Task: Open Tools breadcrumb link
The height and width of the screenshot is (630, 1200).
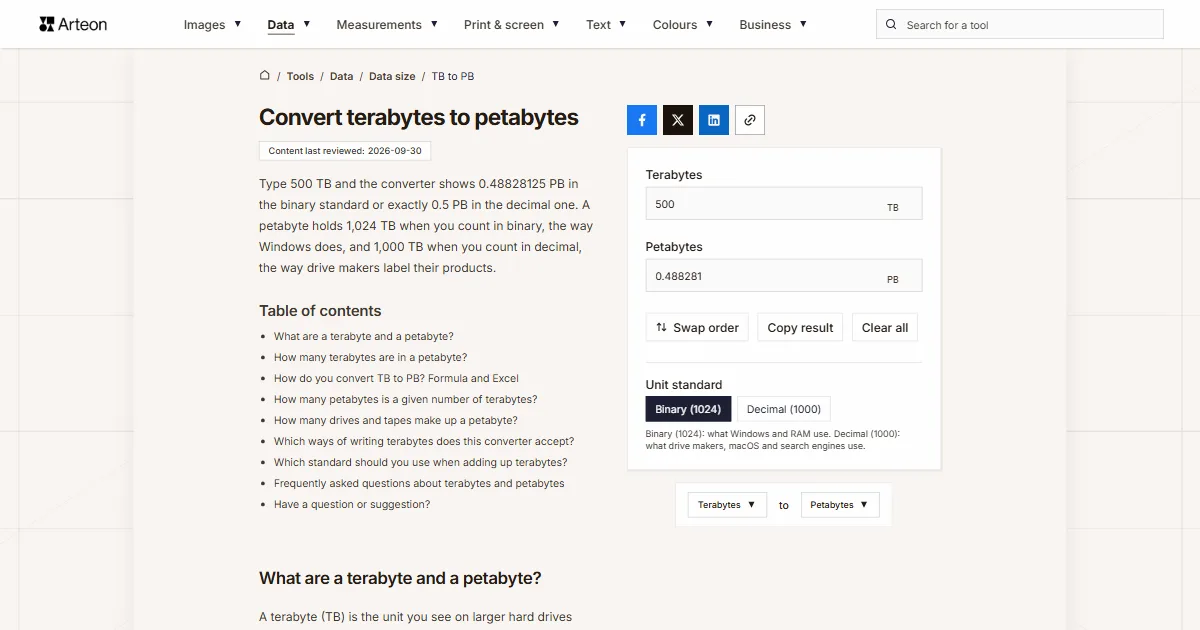Action: pyautogui.click(x=300, y=76)
